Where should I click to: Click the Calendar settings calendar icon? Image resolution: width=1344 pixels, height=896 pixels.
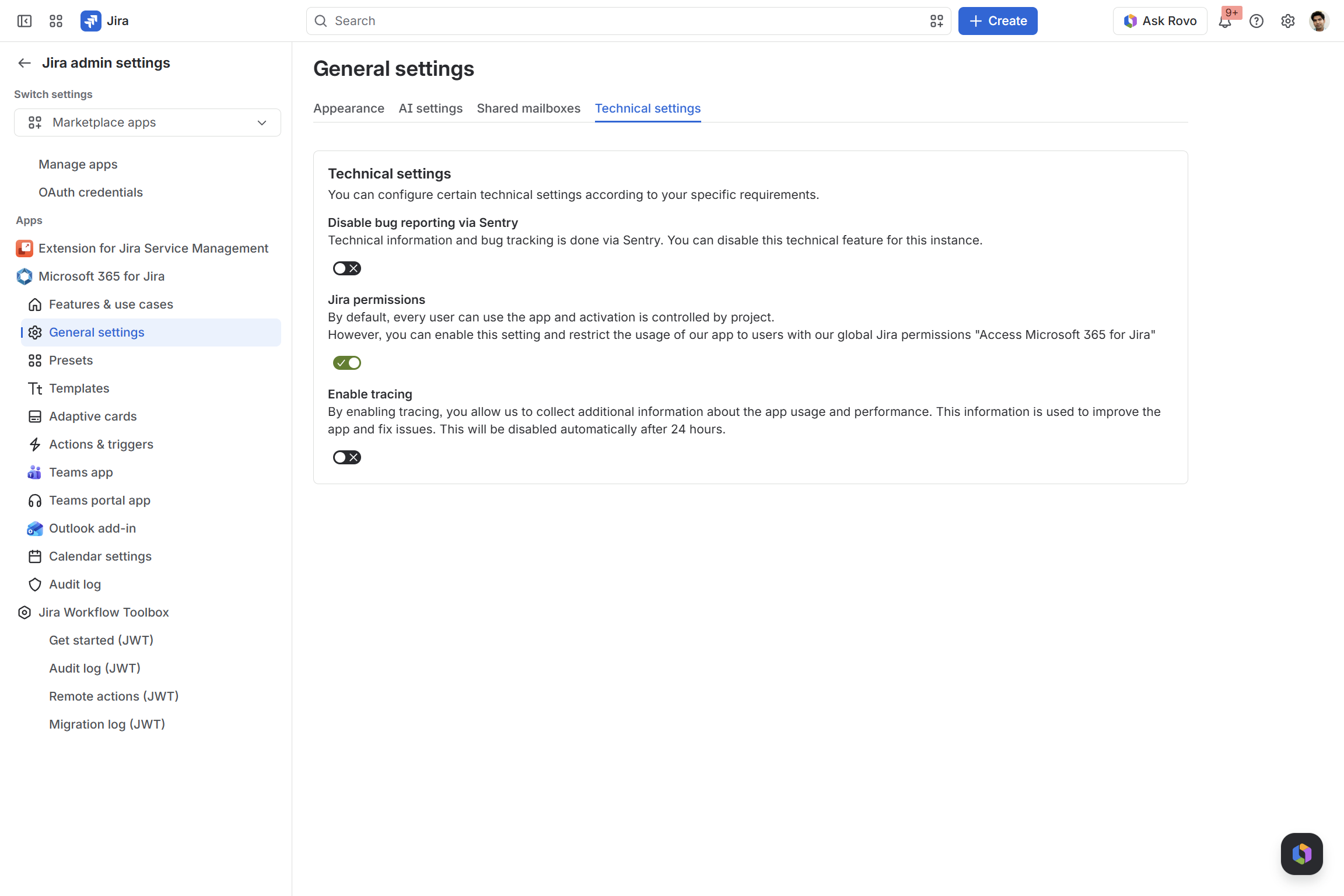35,556
